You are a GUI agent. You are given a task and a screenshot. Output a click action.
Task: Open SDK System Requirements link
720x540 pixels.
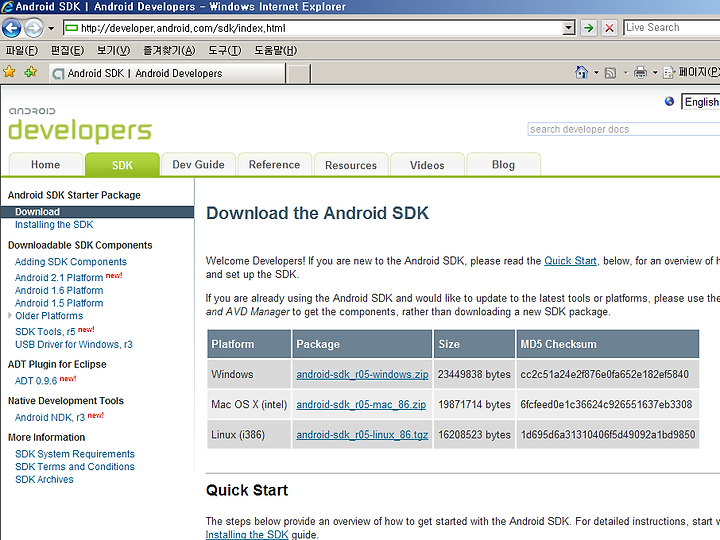pyautogui.click(x=75, y=454)
